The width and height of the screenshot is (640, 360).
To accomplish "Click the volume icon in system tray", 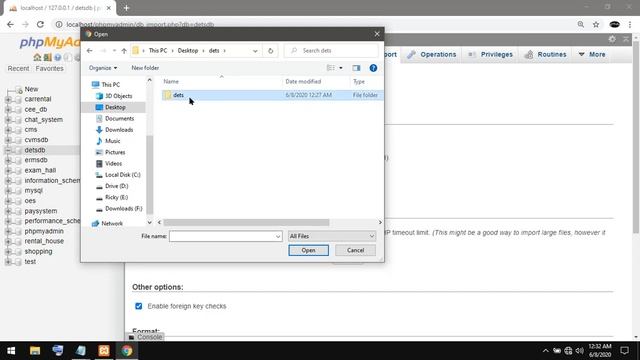I will coord(579,351).
